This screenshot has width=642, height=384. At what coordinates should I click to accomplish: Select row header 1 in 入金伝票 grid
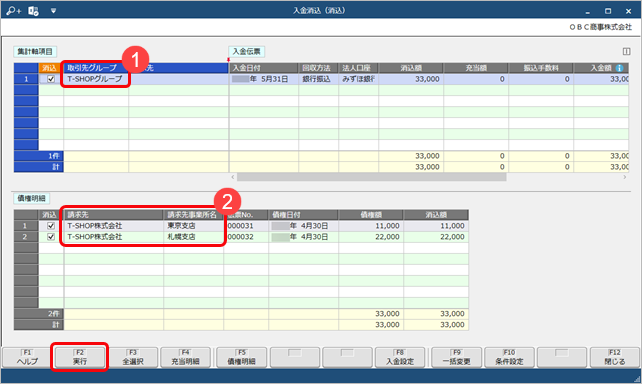[26, 79]
